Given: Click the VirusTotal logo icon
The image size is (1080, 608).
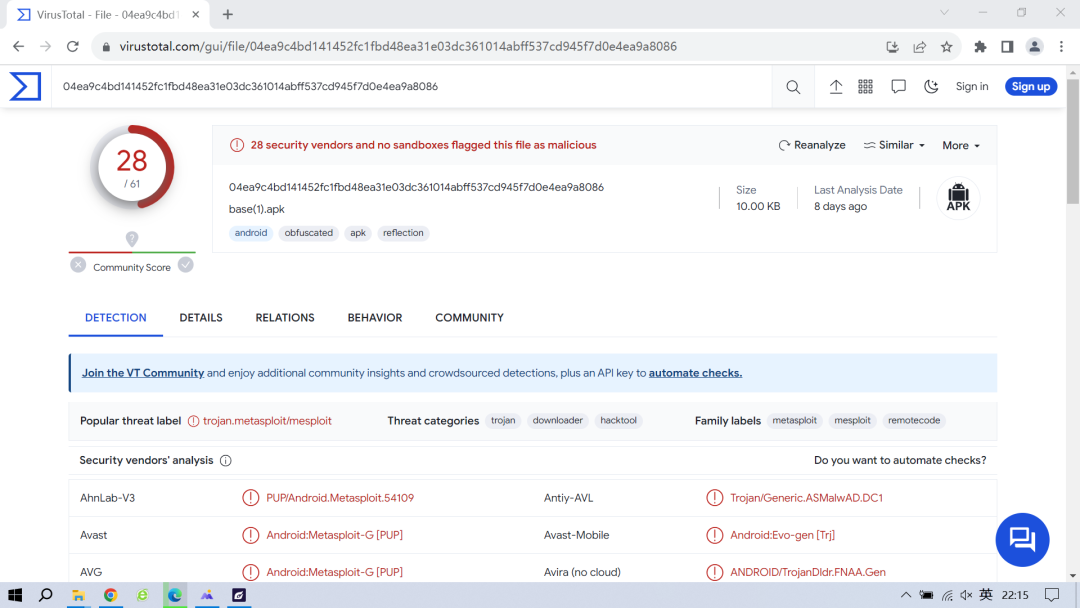Looking at the screenshot, I should [25, 86].
